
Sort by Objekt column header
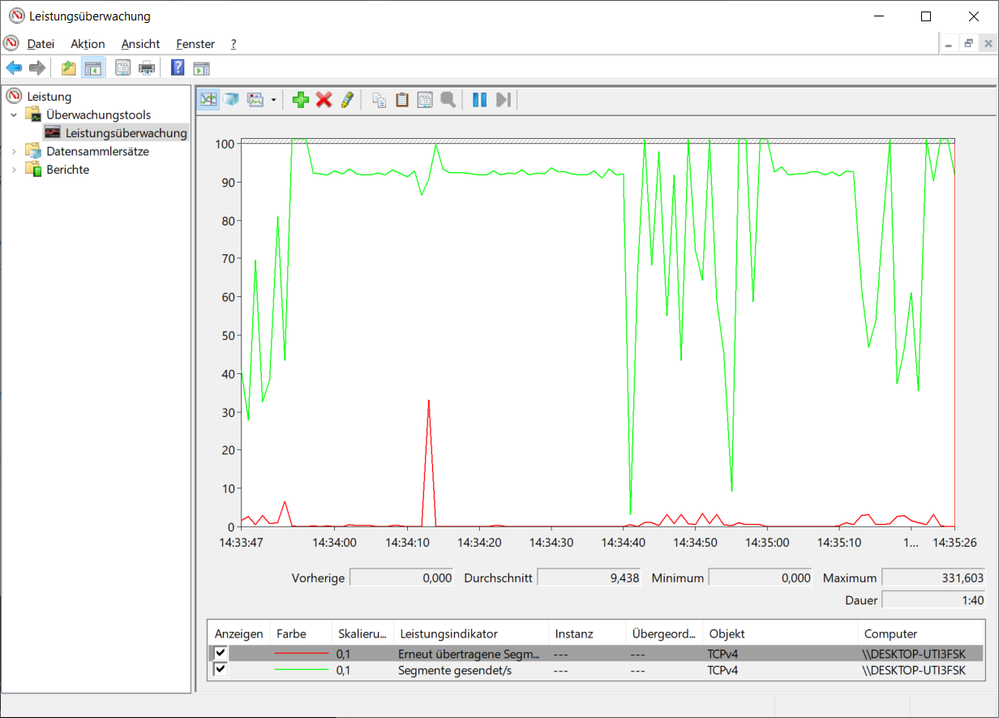click(x=780, y=634)
